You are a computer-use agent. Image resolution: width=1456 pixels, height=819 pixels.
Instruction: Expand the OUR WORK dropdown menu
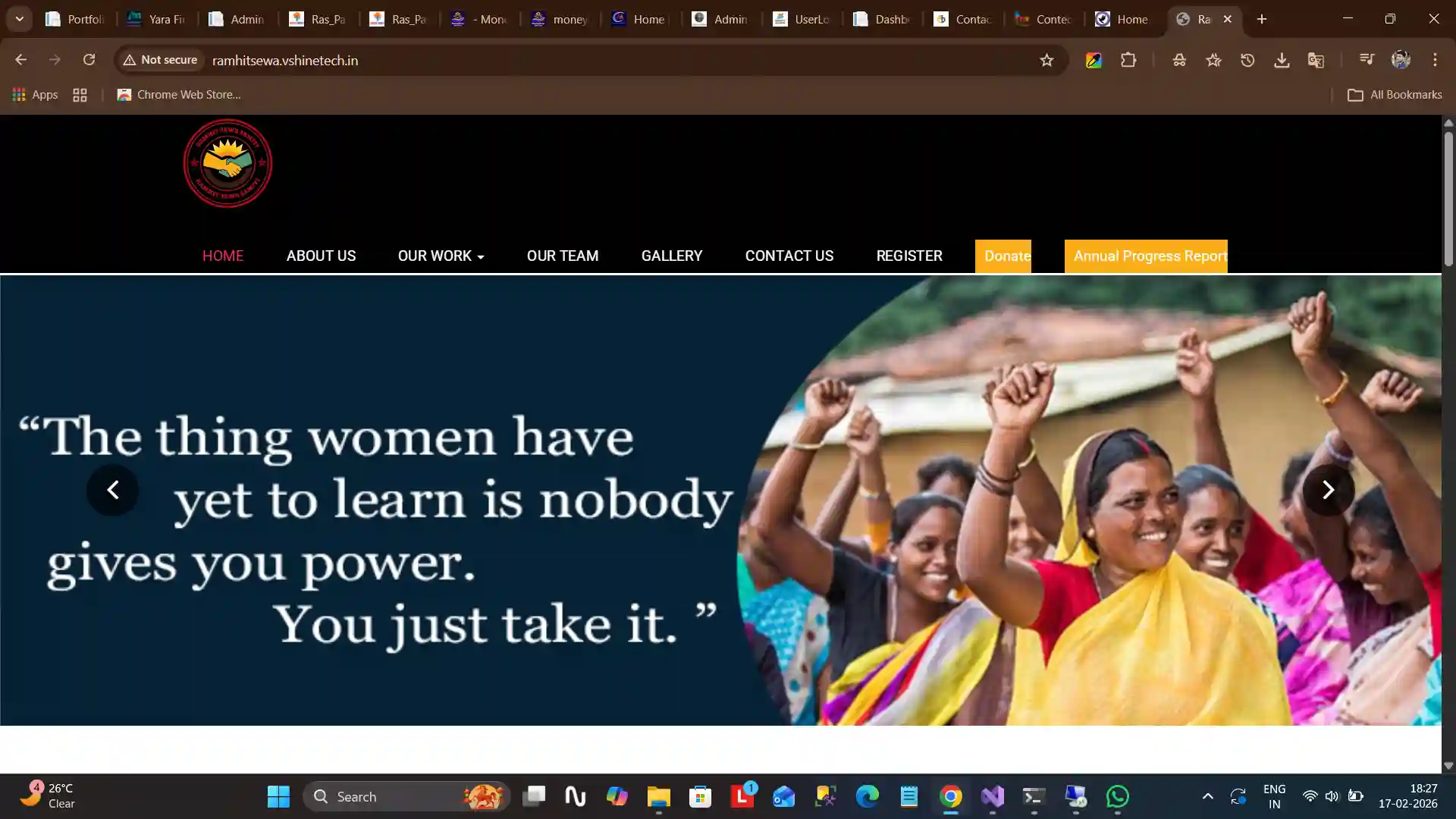tap(441, 256)
